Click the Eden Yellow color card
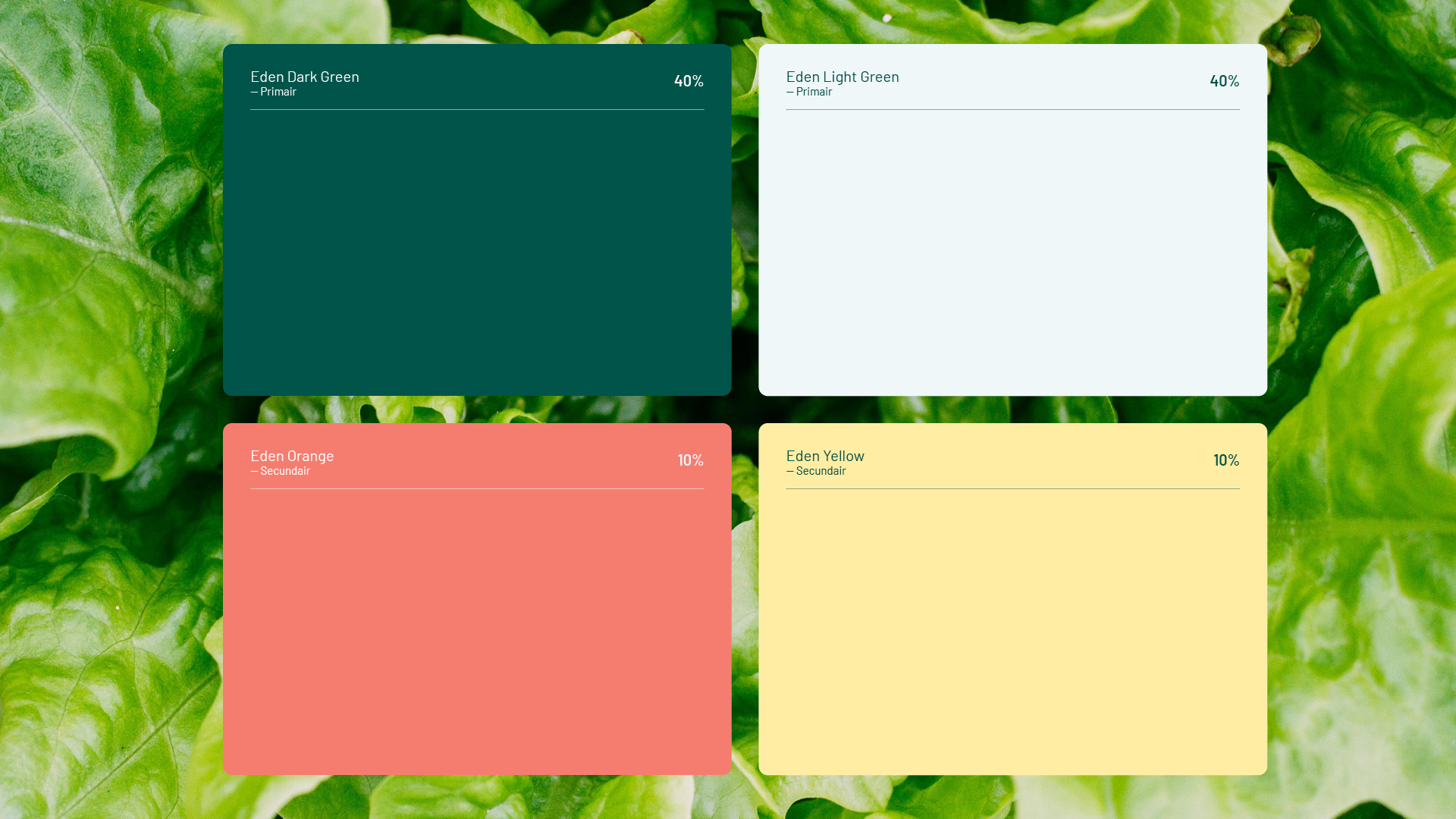Image resolution: width=1456 pixels, height=819 pixels. pyautogui.click(x=1012, y=629)
